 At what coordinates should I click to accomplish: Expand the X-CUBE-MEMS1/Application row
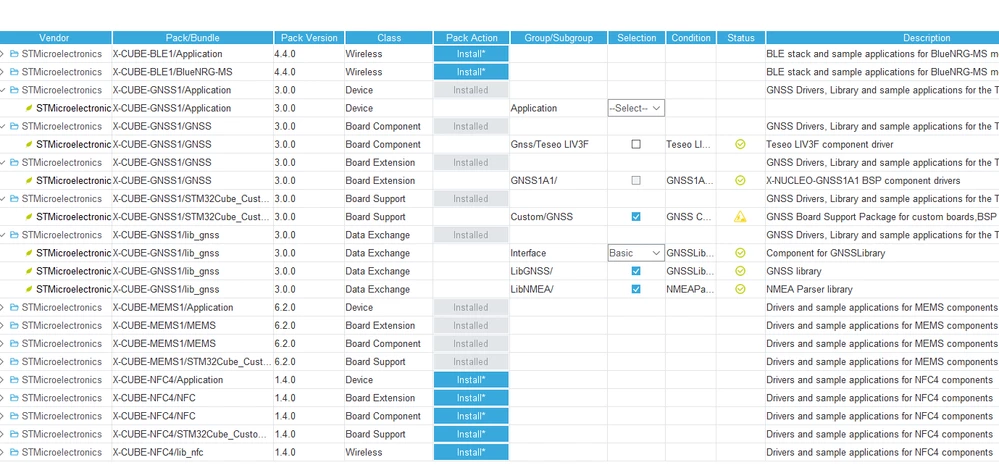(x=3, y=308)
